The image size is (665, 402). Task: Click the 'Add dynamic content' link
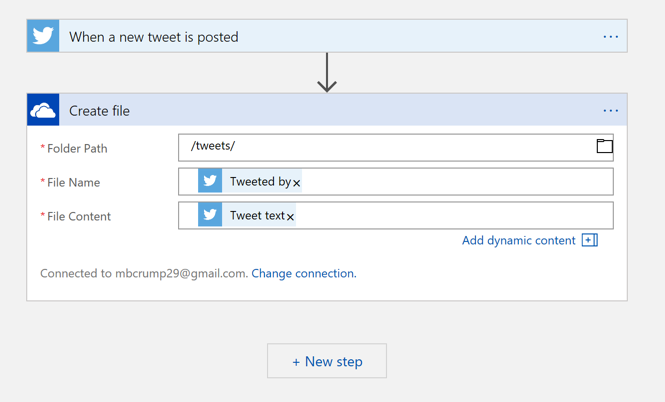click(x=518, y=240)
